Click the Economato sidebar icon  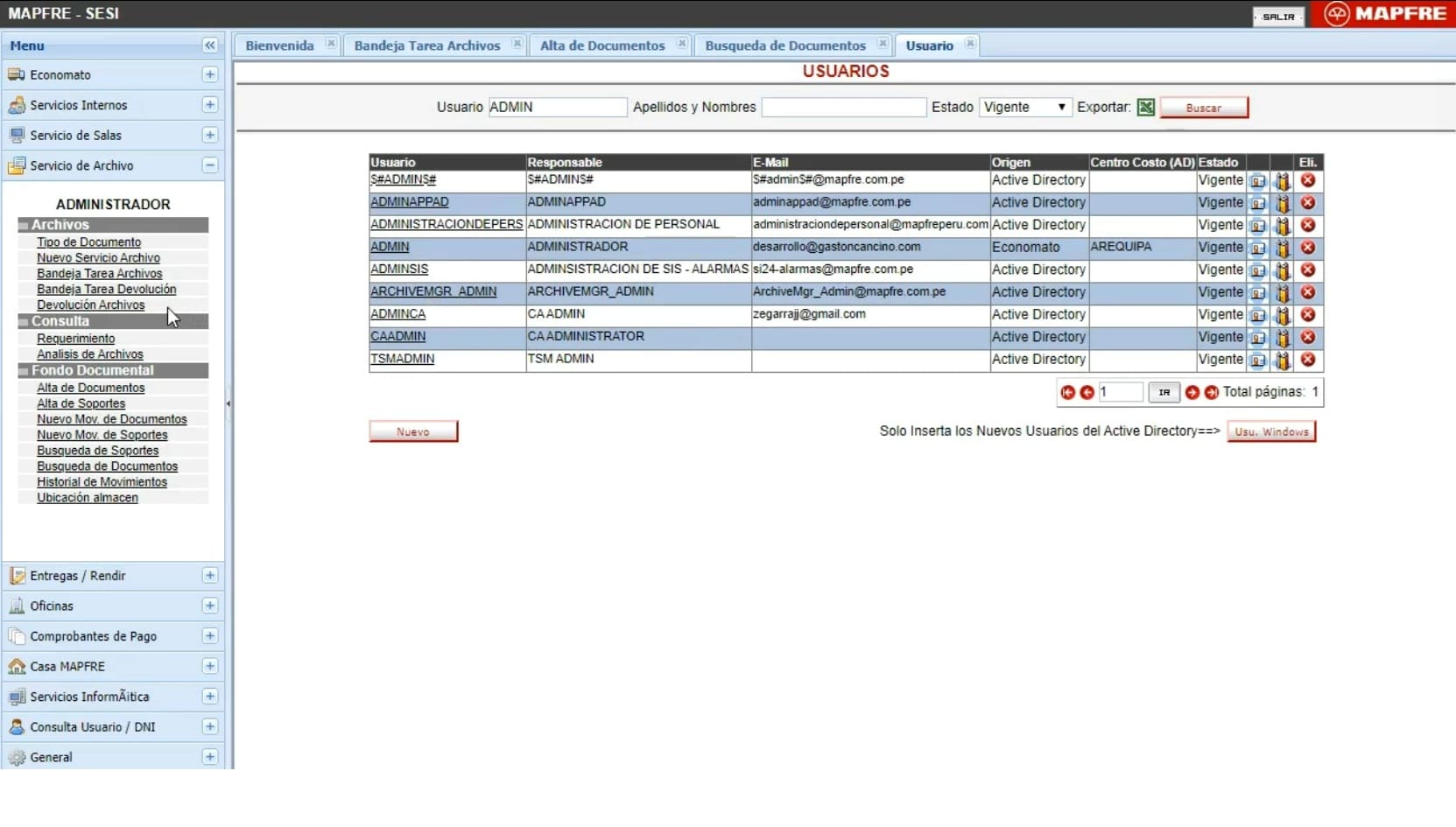click(x=15, y=75)
